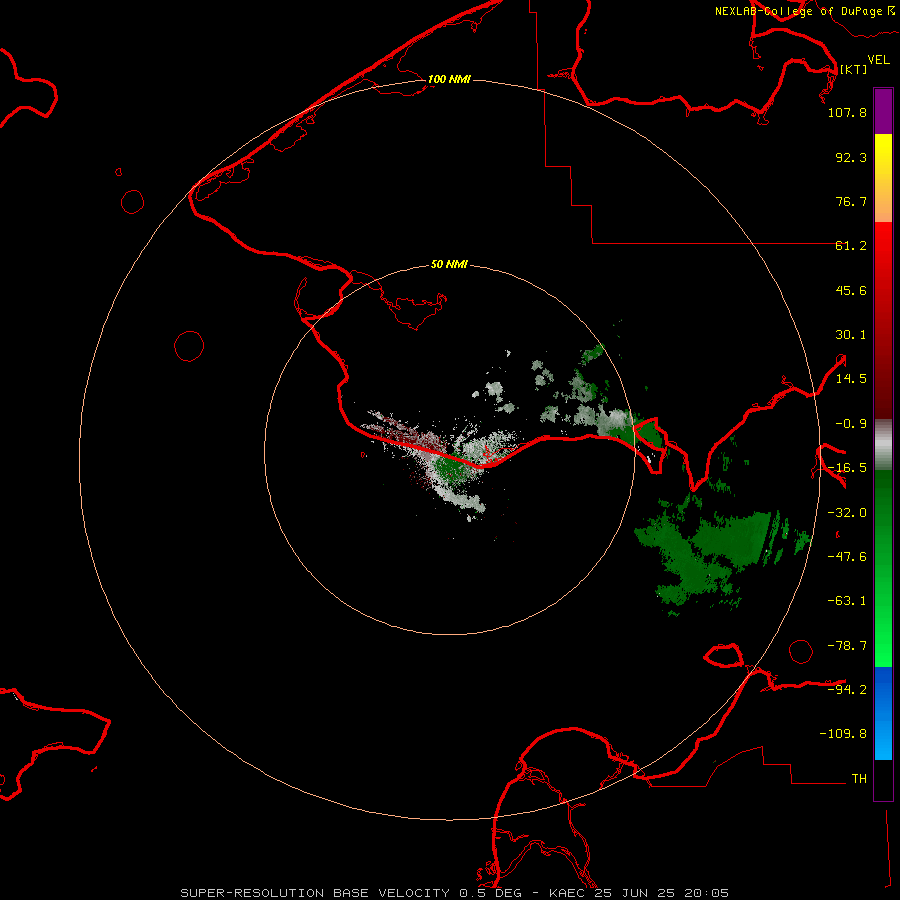The height and width of the screenshot is (900, 900).
Task: Click the -47.6 scale value
Action: pyautogui.click(x=847, y=557)
